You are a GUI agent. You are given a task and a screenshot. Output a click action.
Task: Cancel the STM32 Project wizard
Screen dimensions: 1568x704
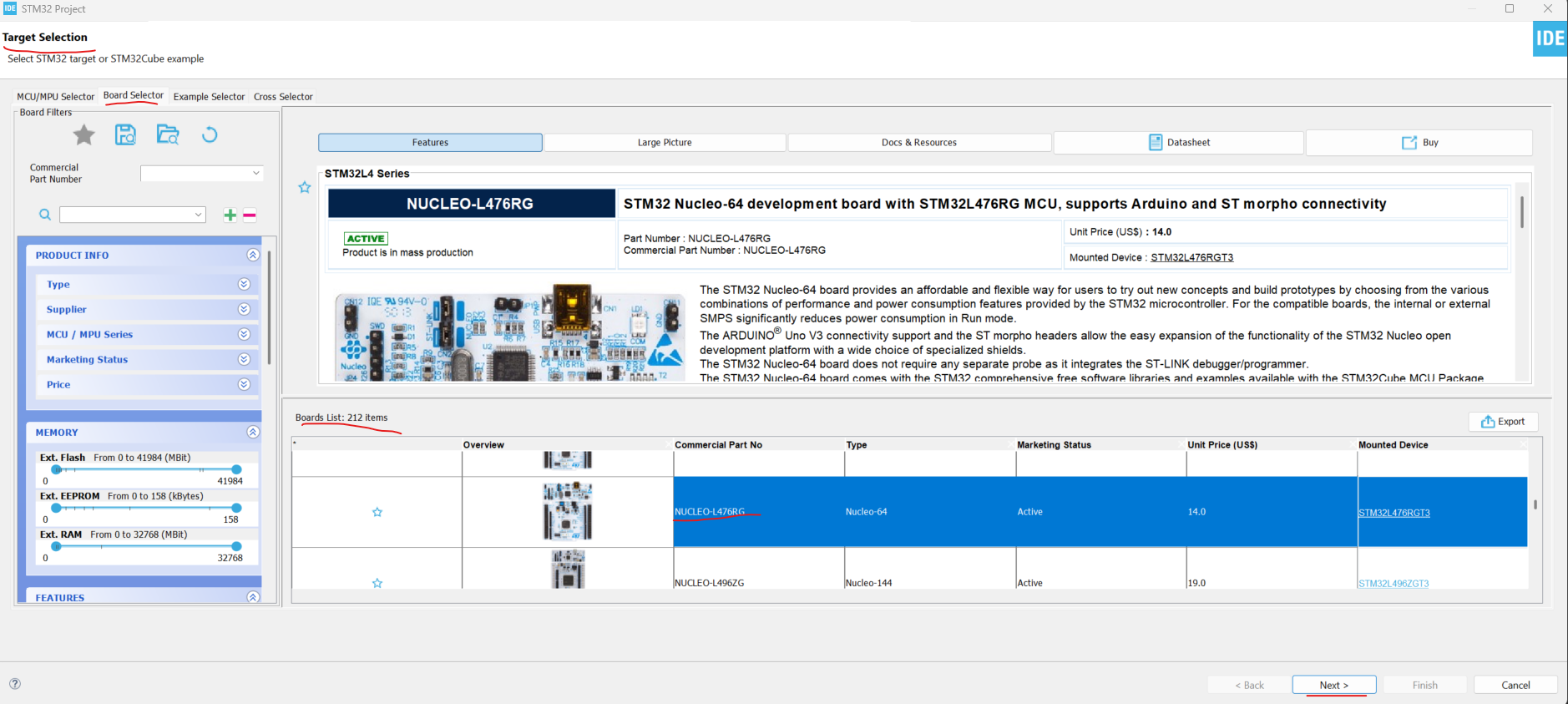point(1515,685)
